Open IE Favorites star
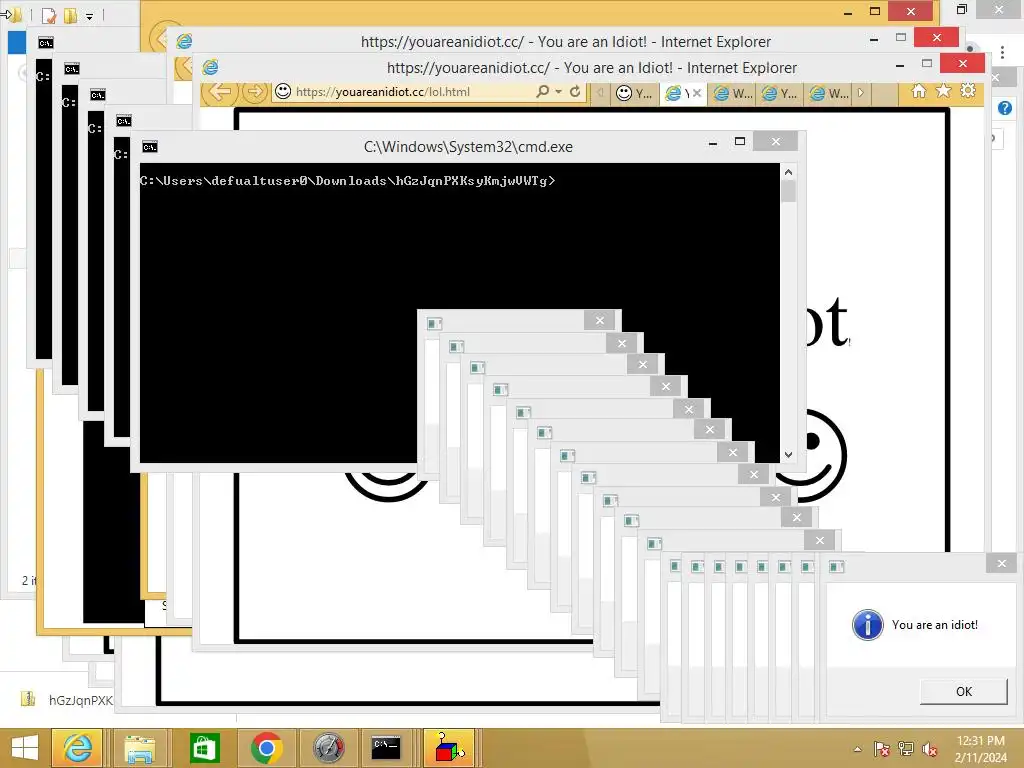Image resolution: width=1024 pixels, height=768 pixels. (943, 91)
